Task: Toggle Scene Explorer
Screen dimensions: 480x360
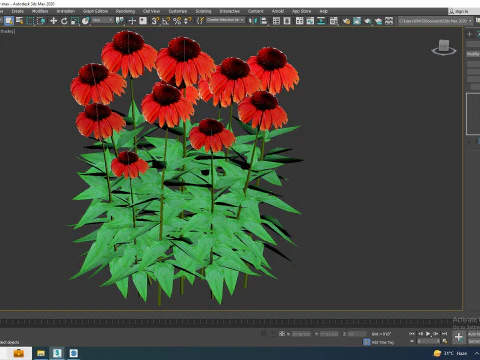Action: [x=276, y=21]
